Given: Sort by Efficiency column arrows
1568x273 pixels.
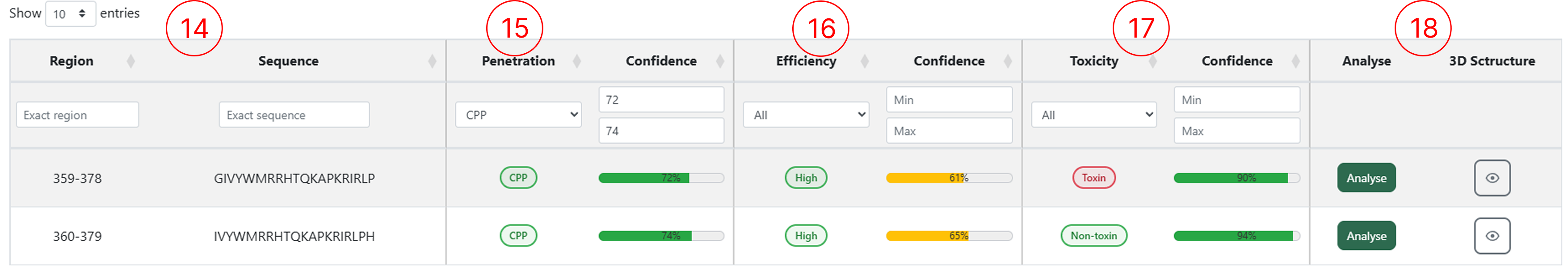Looking at the screenshot, I should [864, 61].
